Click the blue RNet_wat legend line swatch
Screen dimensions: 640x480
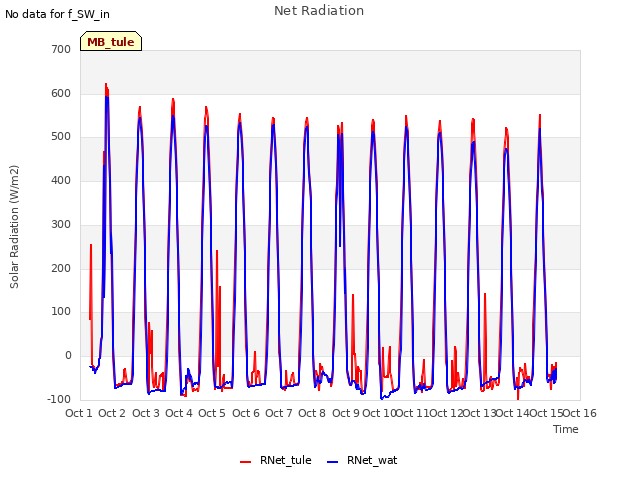333,461
